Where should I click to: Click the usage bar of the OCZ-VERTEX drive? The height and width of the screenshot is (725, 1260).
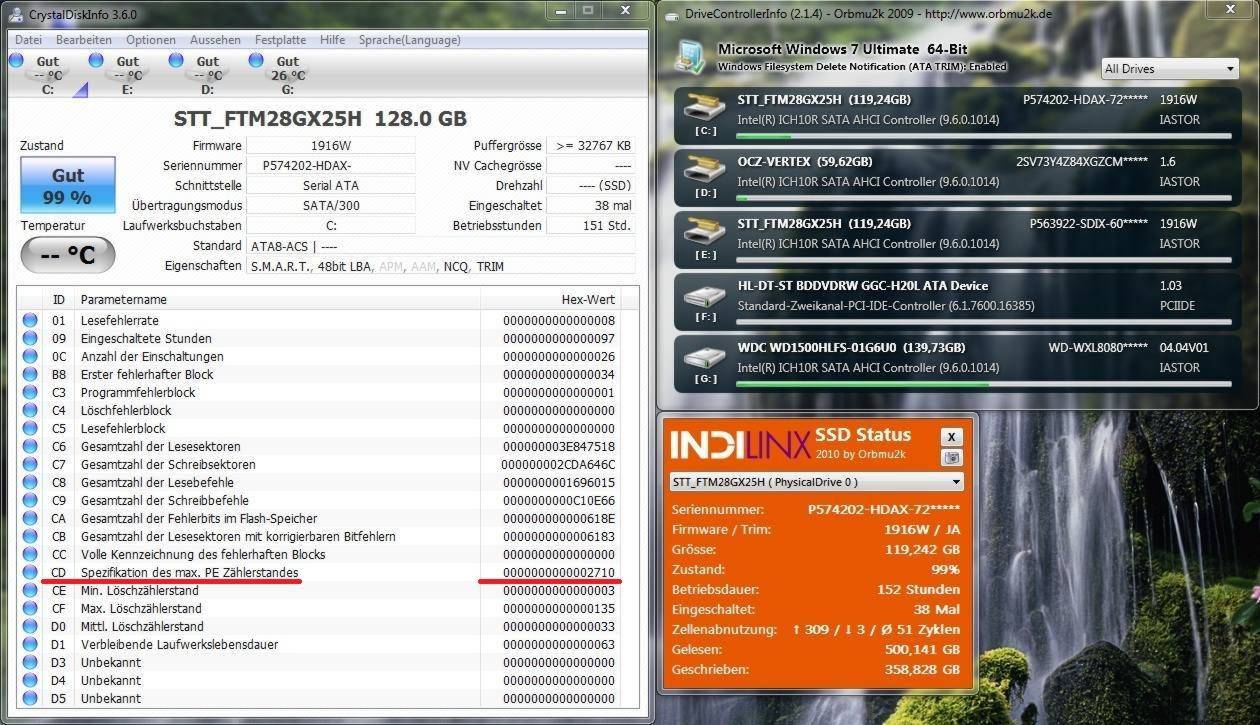click(984, 197)
